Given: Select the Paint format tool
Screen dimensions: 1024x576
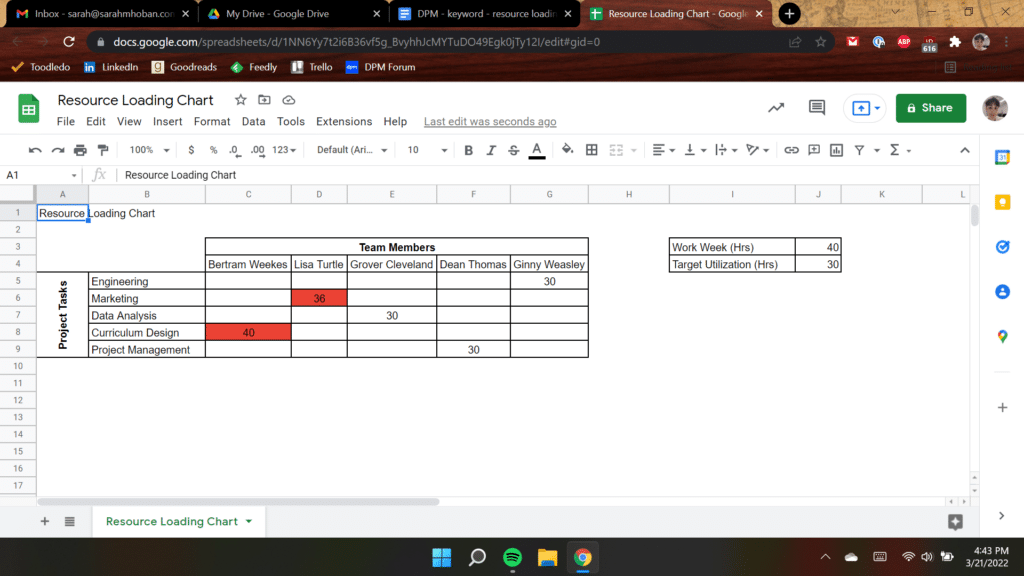Looking at the screenshot, I should coord(103,150).
